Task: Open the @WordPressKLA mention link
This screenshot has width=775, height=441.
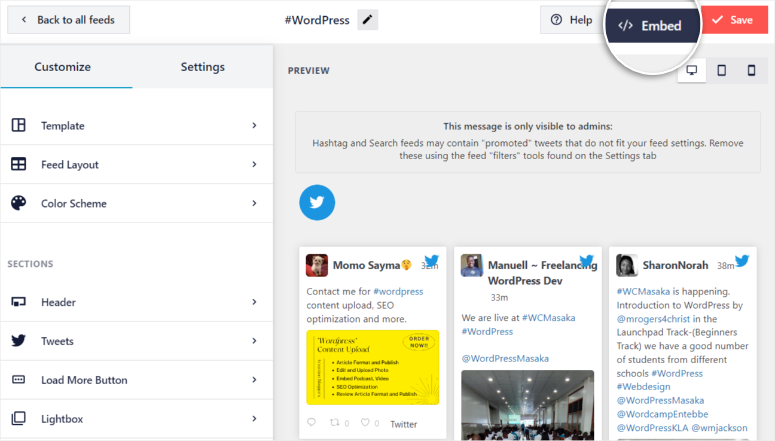Action: point(652,428)
